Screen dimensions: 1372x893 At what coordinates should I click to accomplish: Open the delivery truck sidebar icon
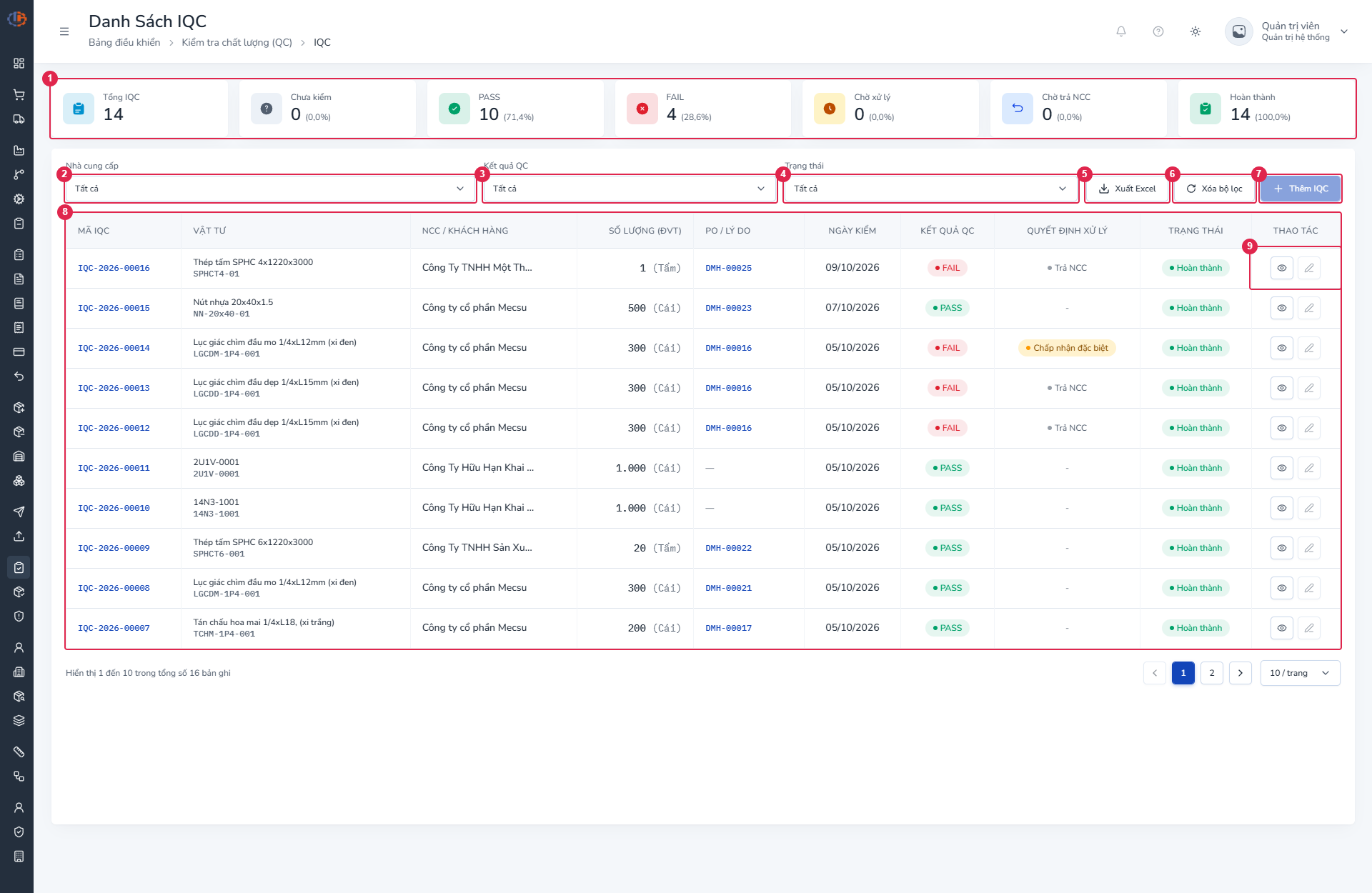click(19, 119)
